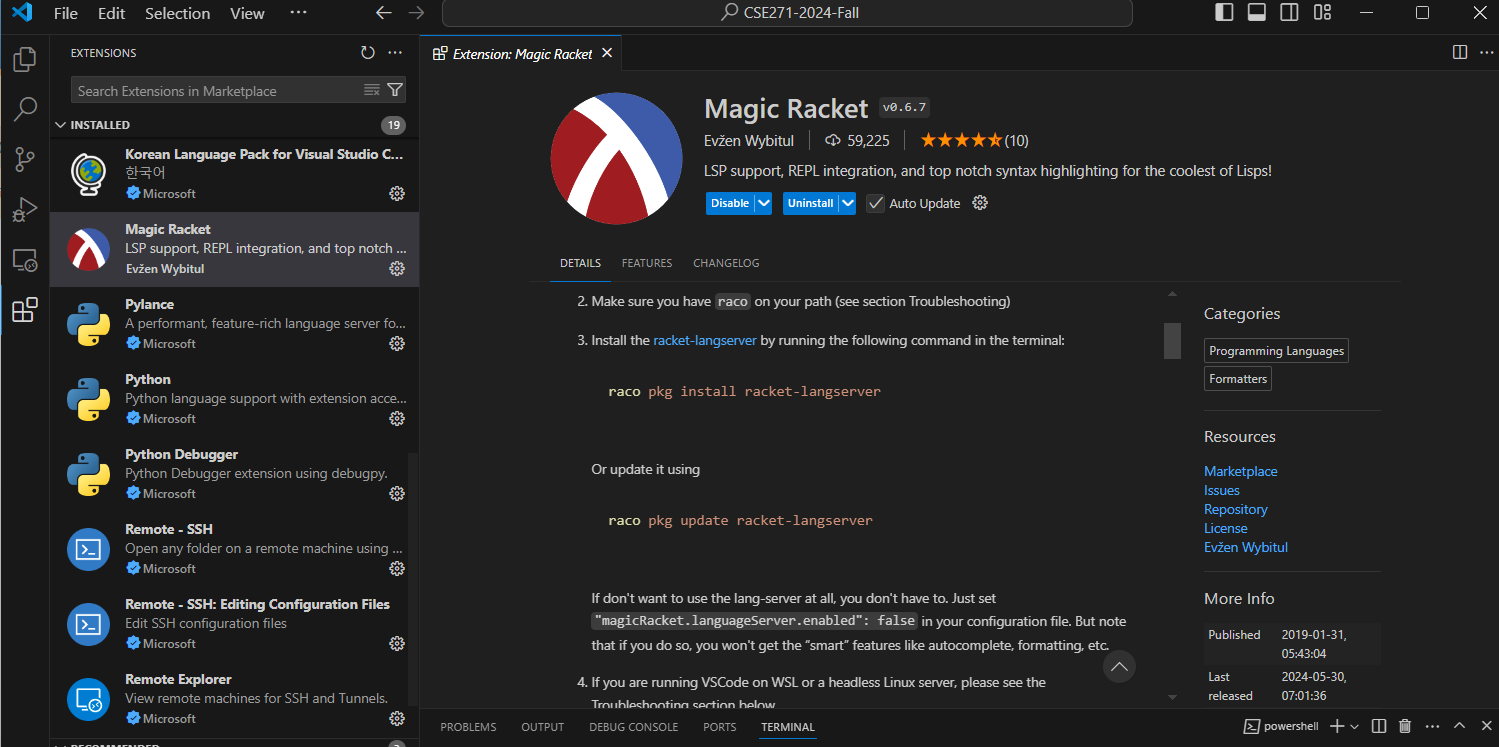Split the editor right
Image resolution: width=1499 pixels, height=747 pixels.
pyautogui.click(x=1460, y=53)
